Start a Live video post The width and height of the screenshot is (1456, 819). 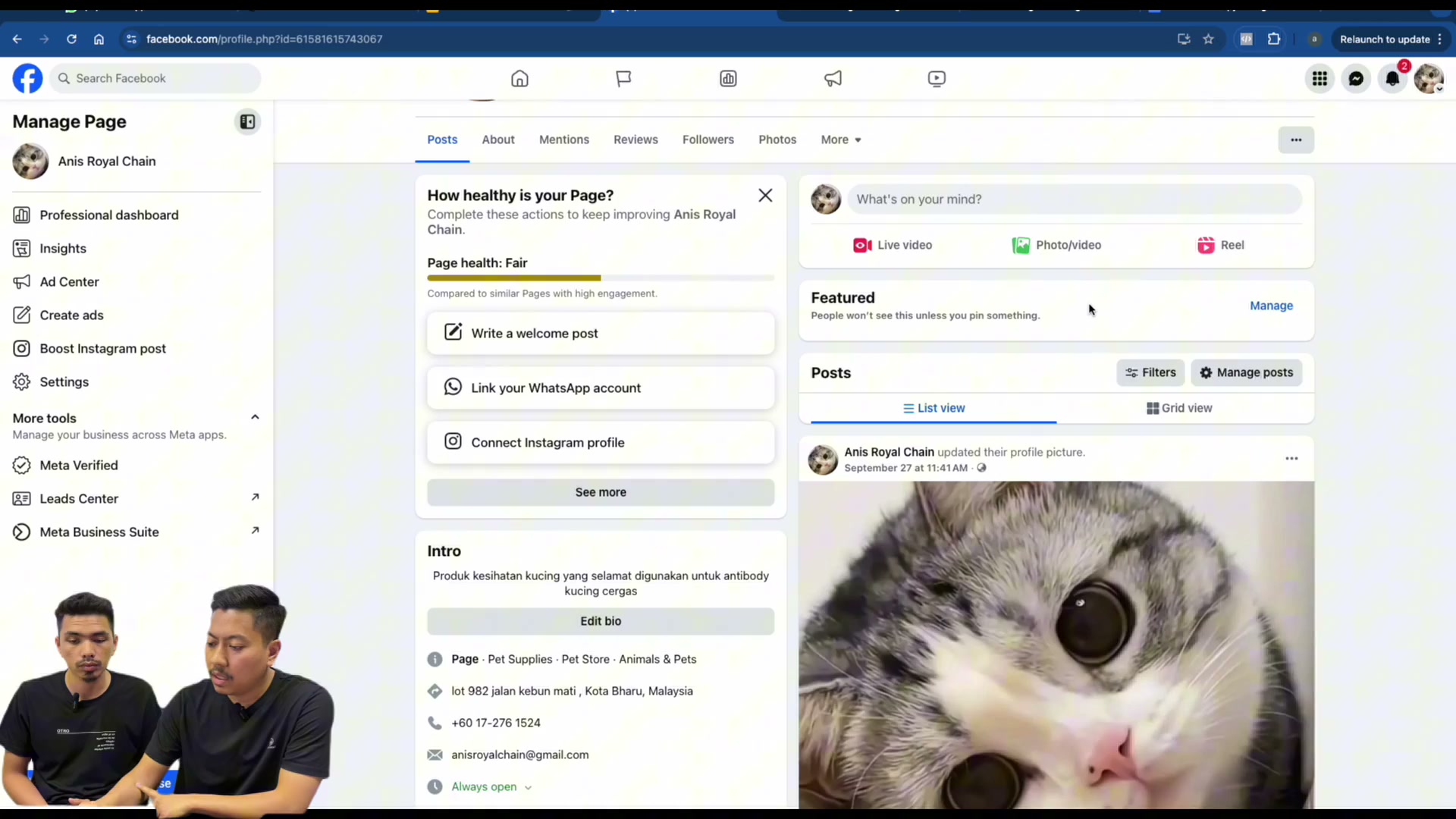tap(893, 245)
